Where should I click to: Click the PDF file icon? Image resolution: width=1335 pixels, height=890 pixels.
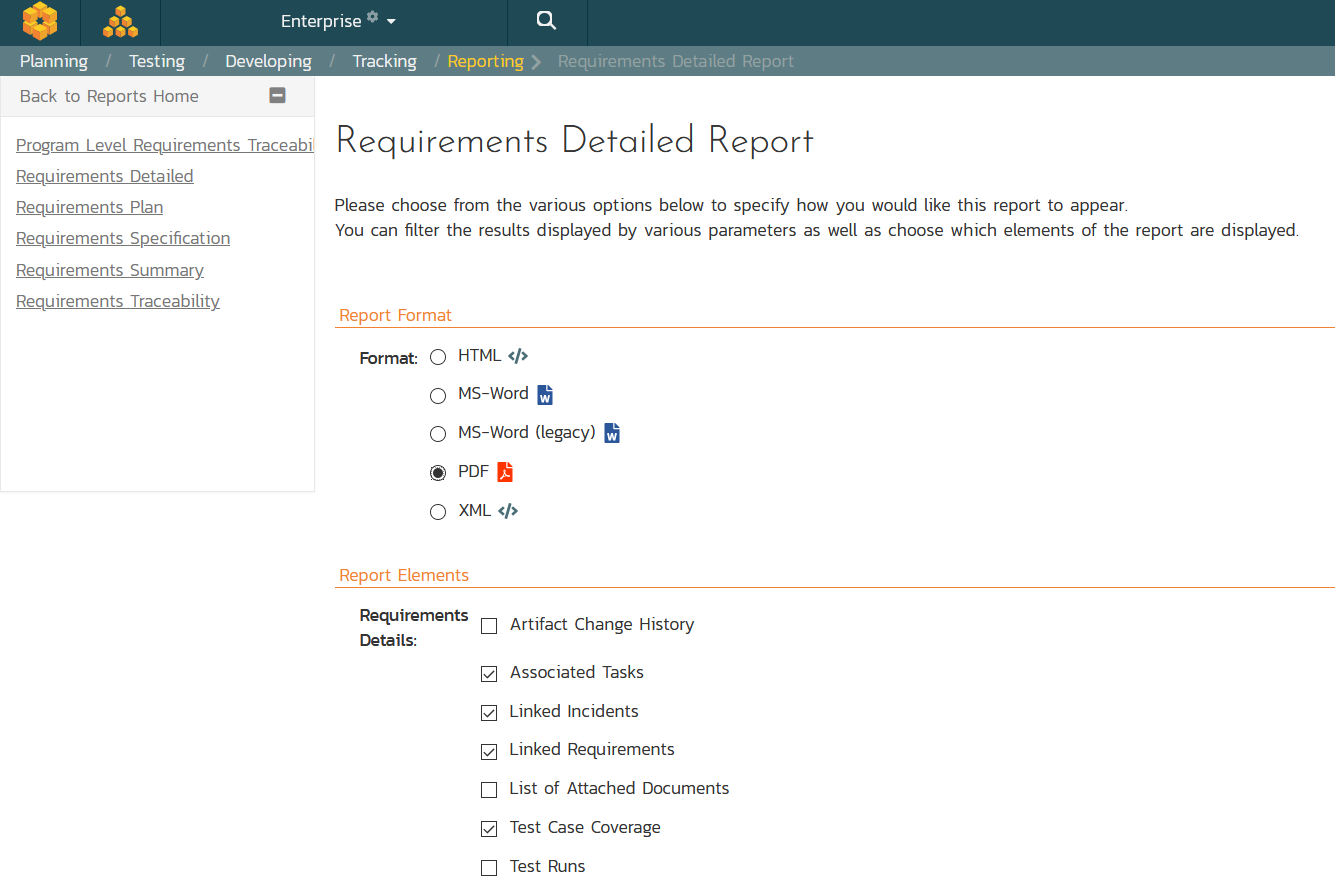[x=505, y=472]
